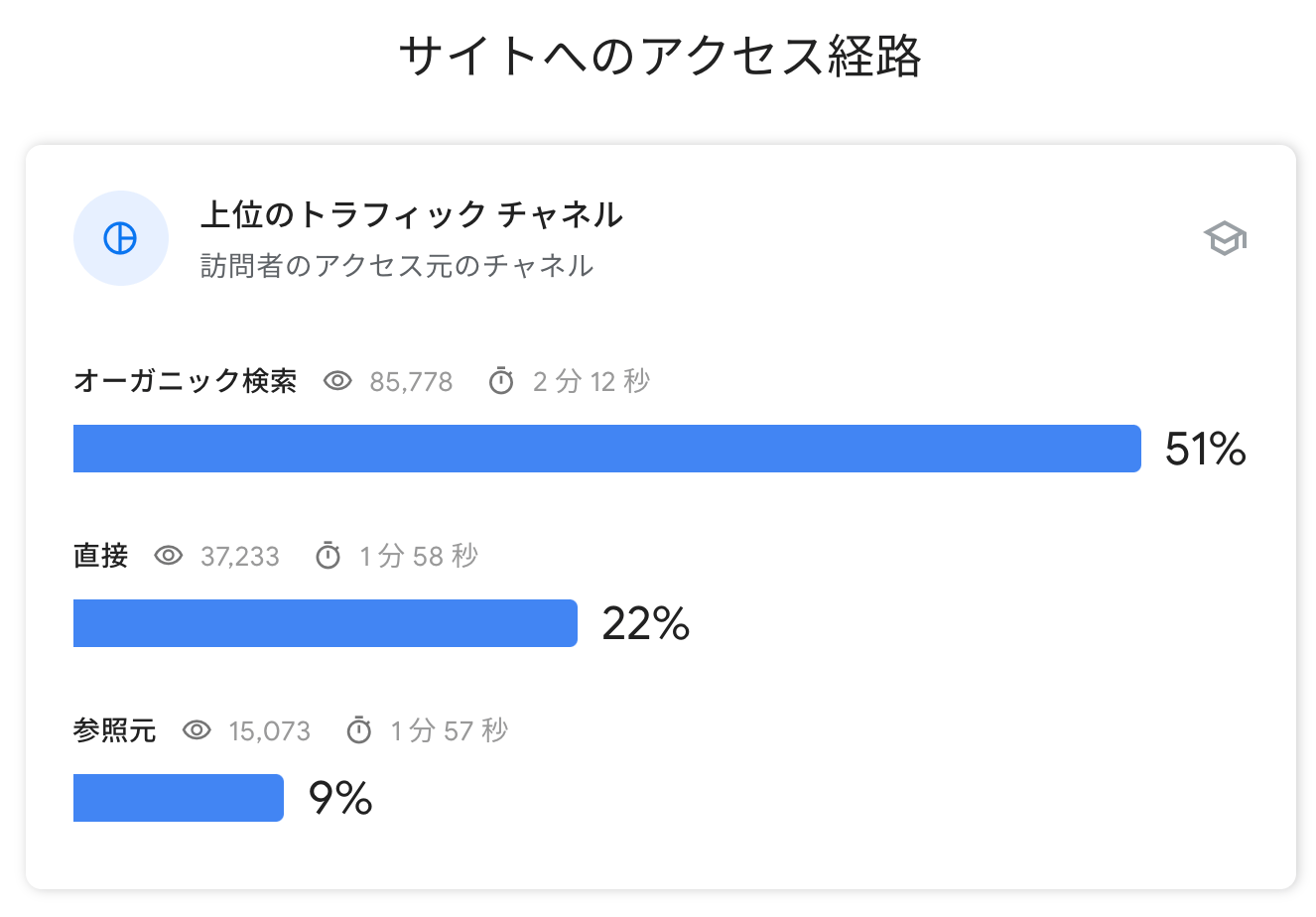Click the サイトへのアクセス経路 page heading
1316x917 pixels.
660,57
